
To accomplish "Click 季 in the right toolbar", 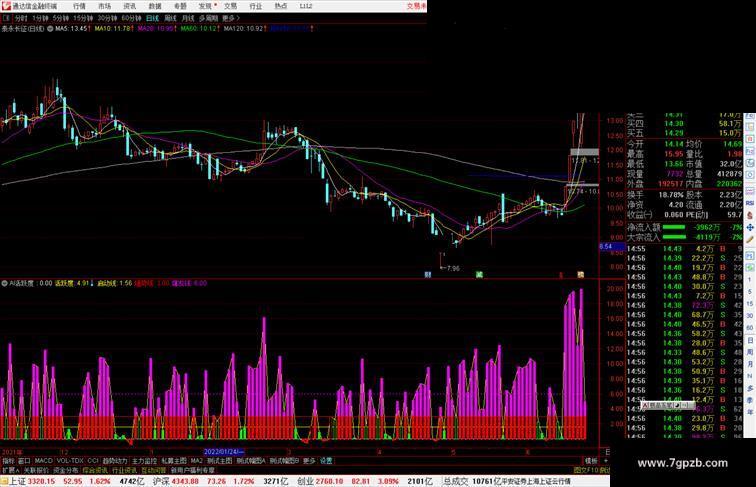I will (750, 400).
